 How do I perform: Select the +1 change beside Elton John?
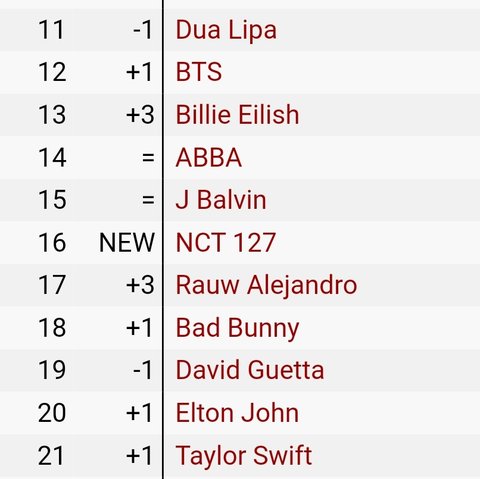click(x=139, y=413)
